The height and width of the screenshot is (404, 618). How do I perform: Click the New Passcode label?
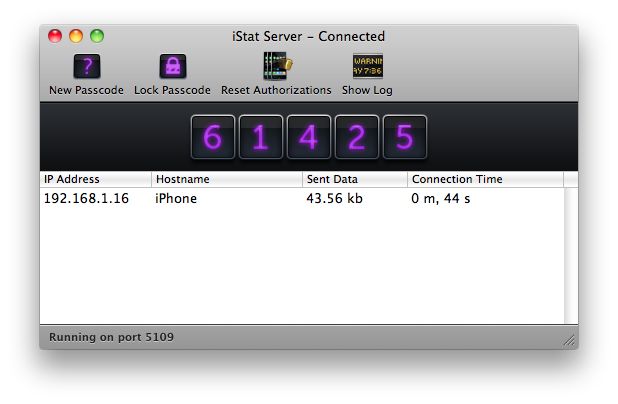pos(86,90)
